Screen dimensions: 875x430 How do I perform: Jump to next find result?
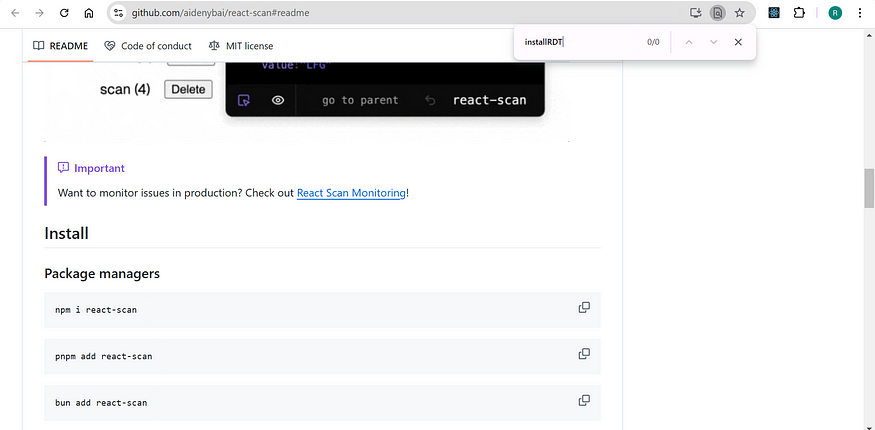[713, 42]
